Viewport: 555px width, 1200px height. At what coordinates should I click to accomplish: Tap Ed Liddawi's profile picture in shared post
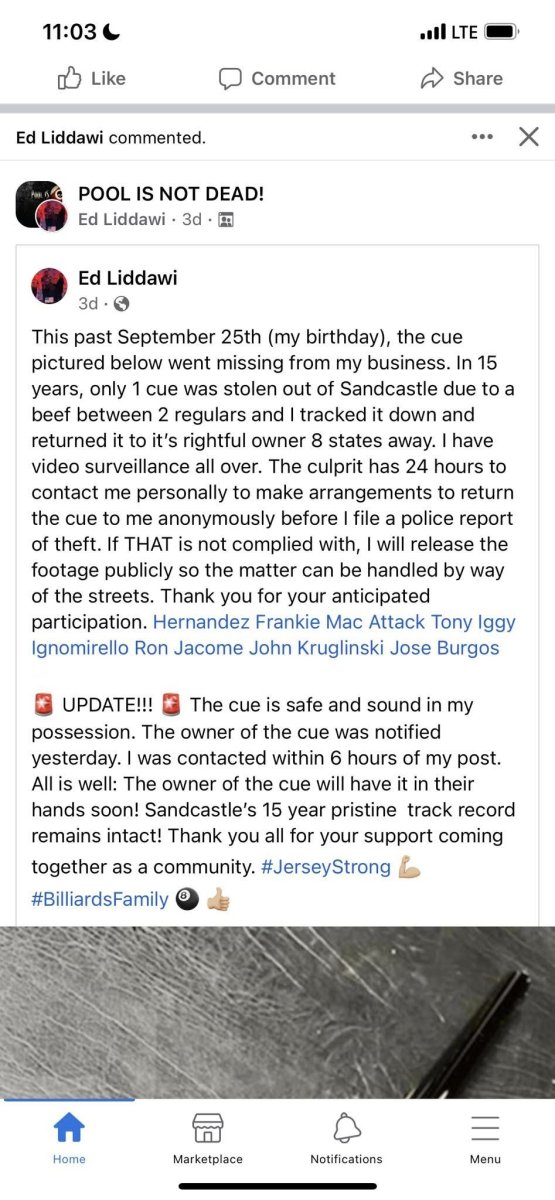(49, 286)
